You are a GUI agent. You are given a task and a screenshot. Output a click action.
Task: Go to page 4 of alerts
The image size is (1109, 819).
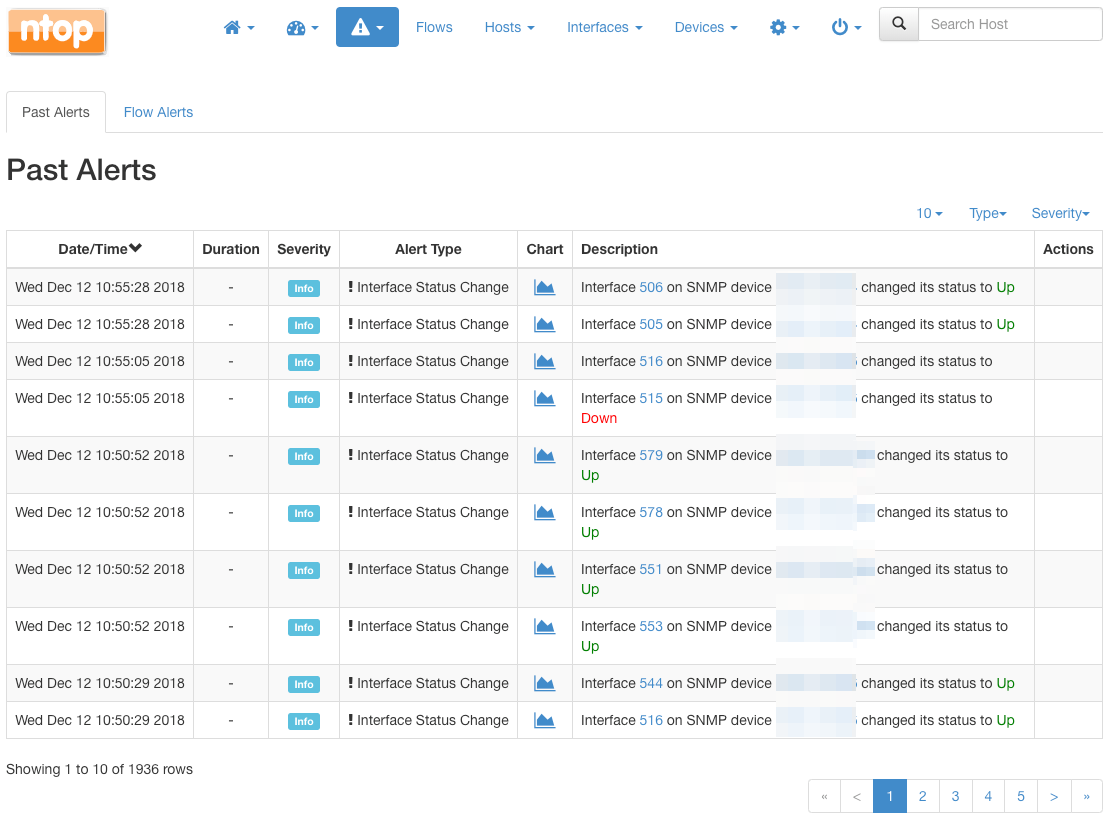click(988, 796)
